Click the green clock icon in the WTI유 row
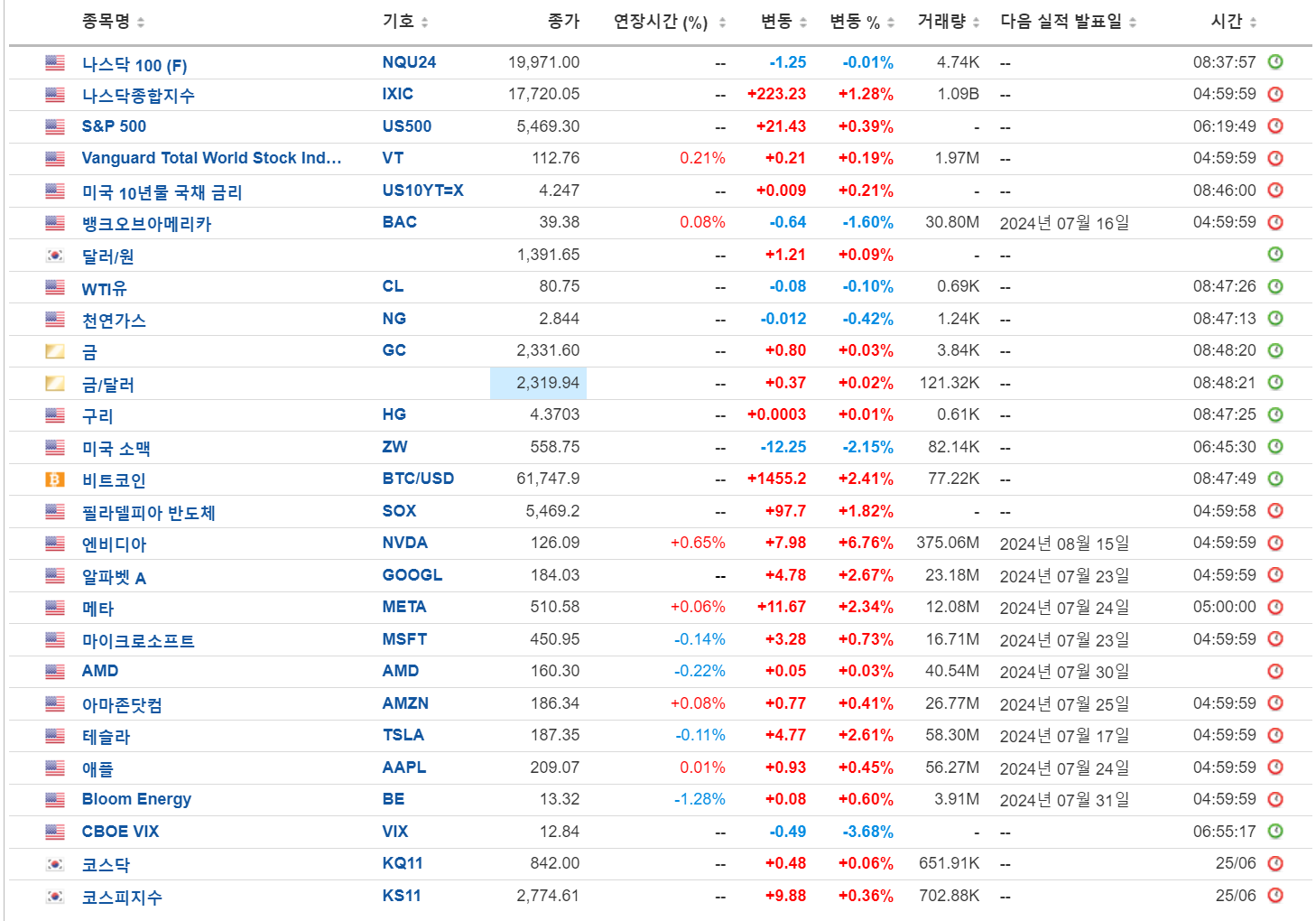1316x921 pixels. (1275, 286)
